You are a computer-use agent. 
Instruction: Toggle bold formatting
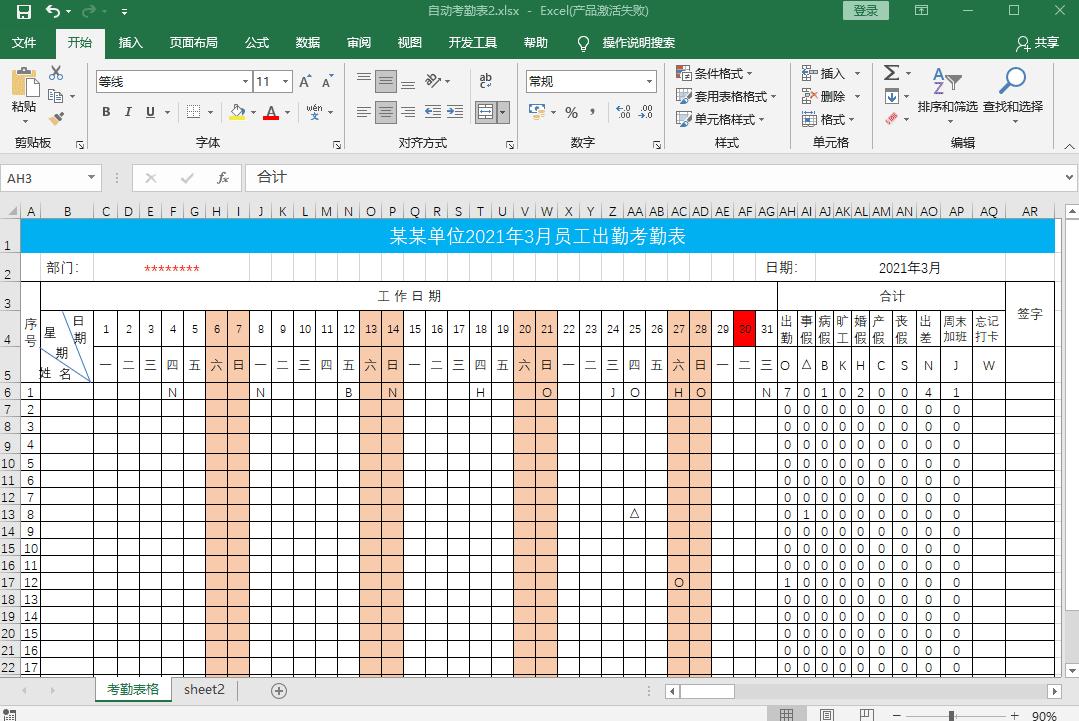106,112
